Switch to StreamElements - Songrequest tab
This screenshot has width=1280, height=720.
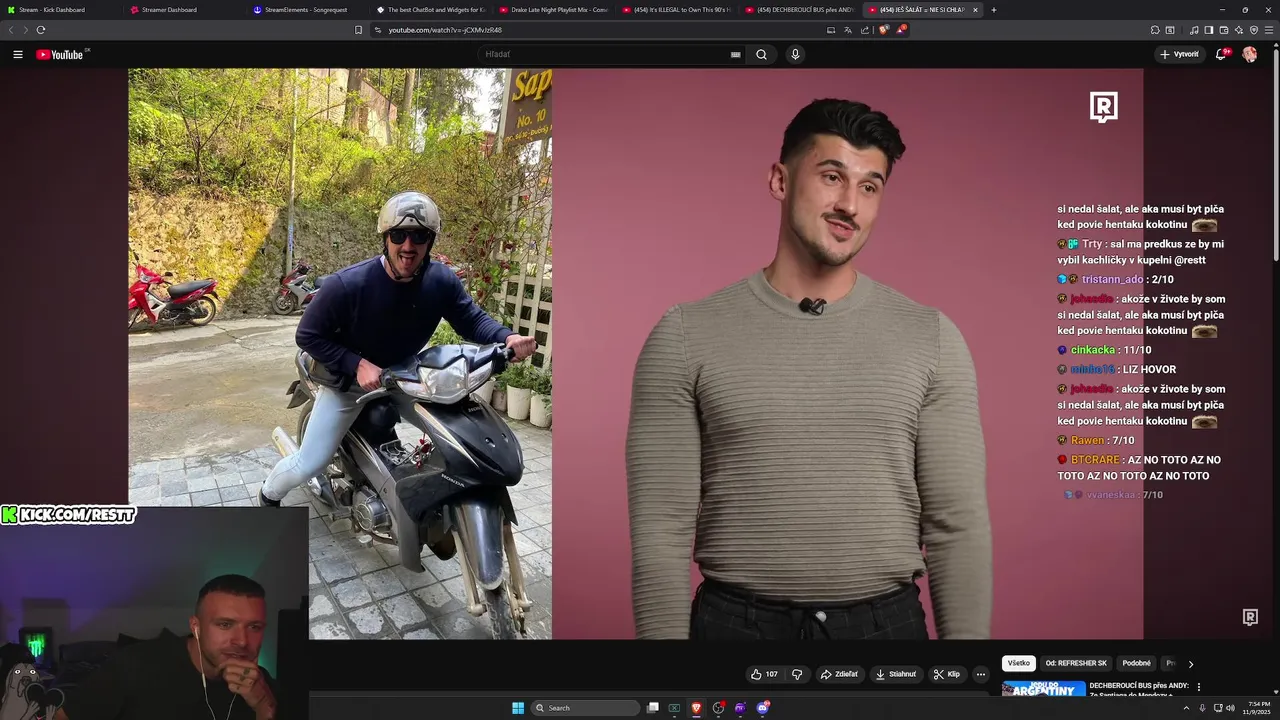pos(308,10)
